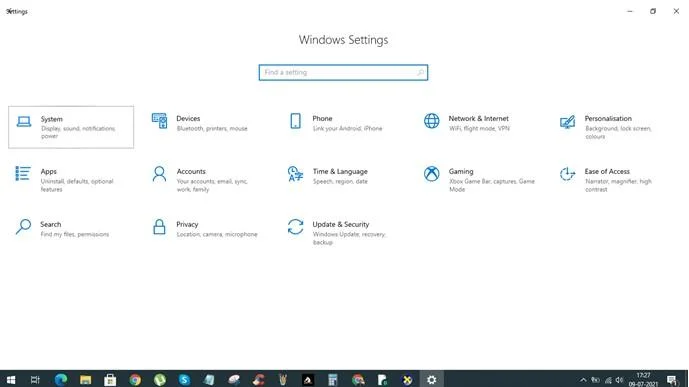
Task: Click 'Location, camera, microphone' description
Action: pos(217,235)
